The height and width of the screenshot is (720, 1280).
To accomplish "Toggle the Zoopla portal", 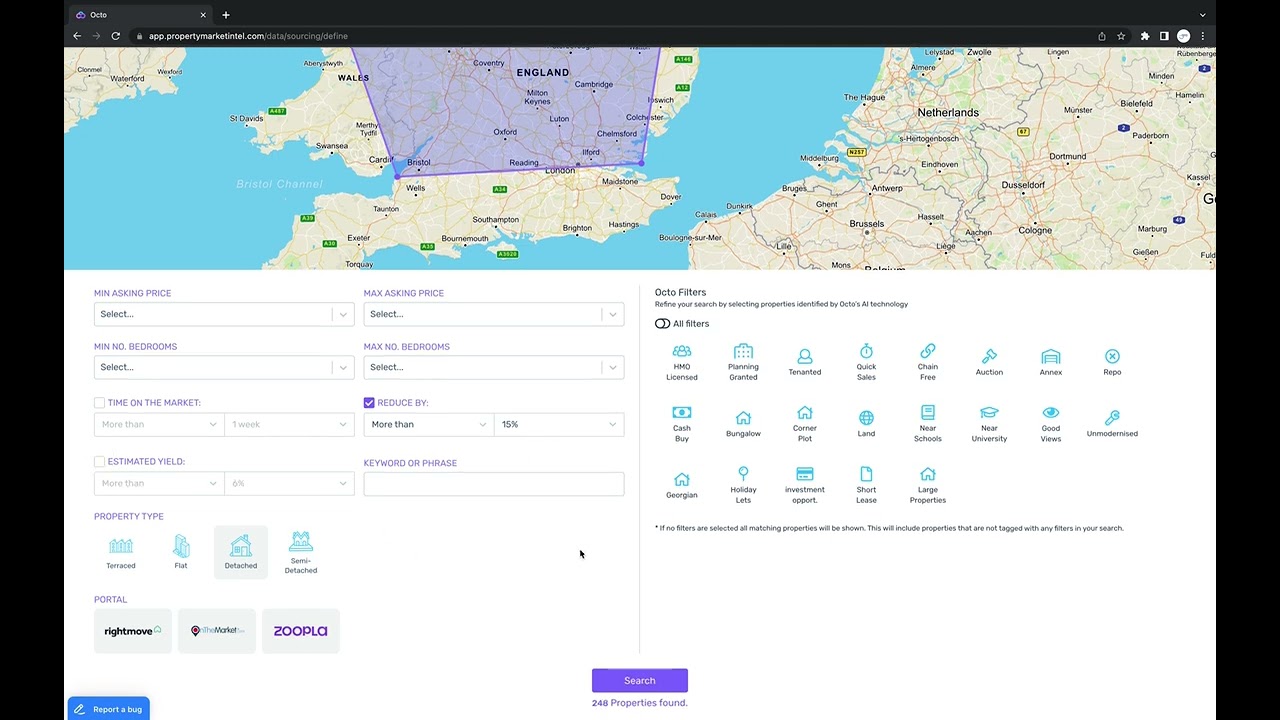I will [x=301, y=631].
